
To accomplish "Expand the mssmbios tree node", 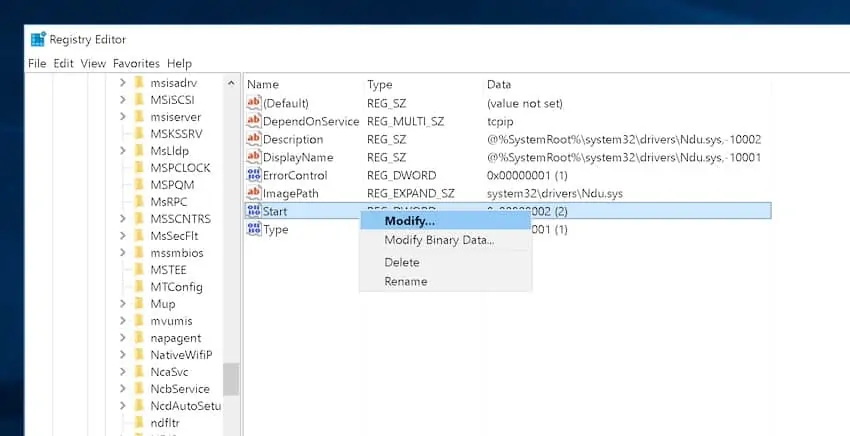I will [x=123, y=253].
